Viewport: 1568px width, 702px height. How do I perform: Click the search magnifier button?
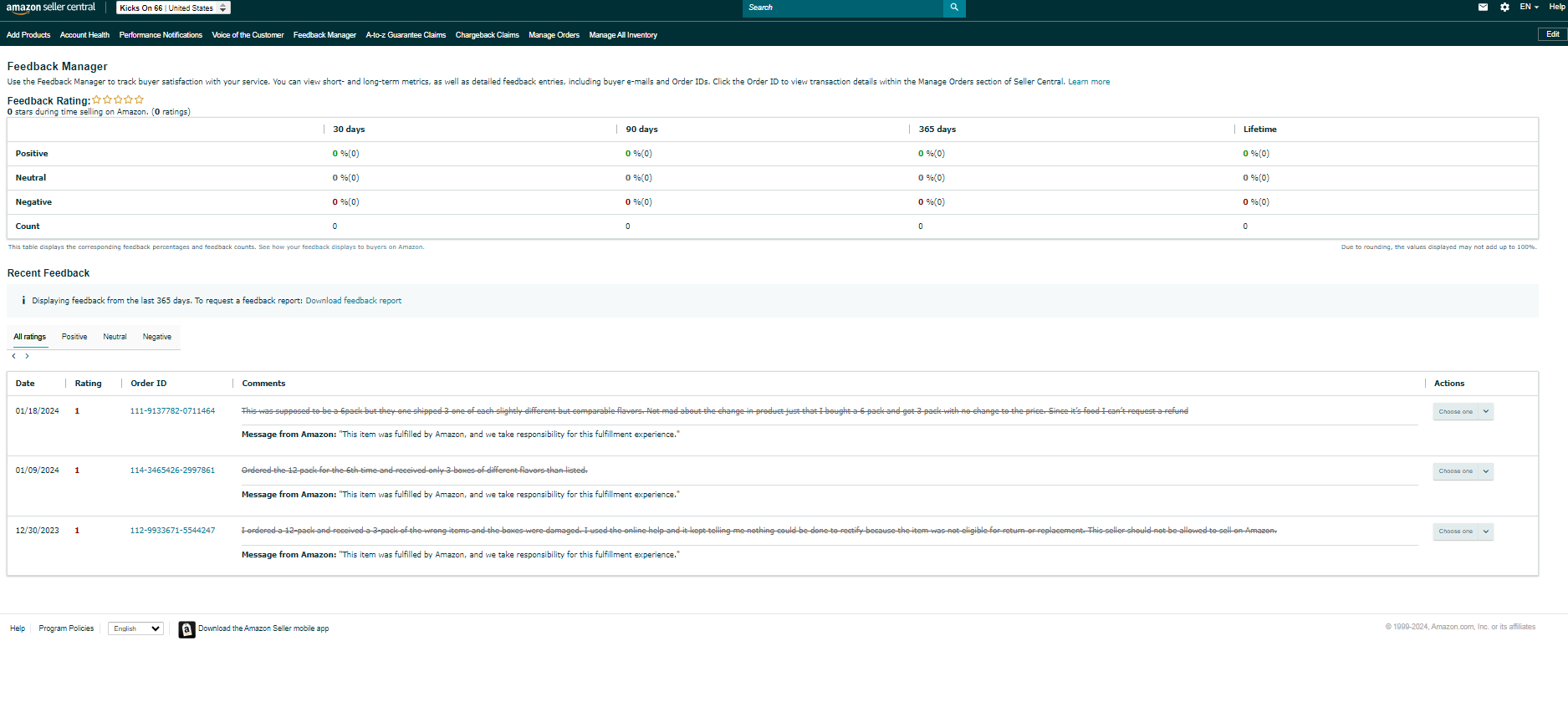(x=954, y=8)
